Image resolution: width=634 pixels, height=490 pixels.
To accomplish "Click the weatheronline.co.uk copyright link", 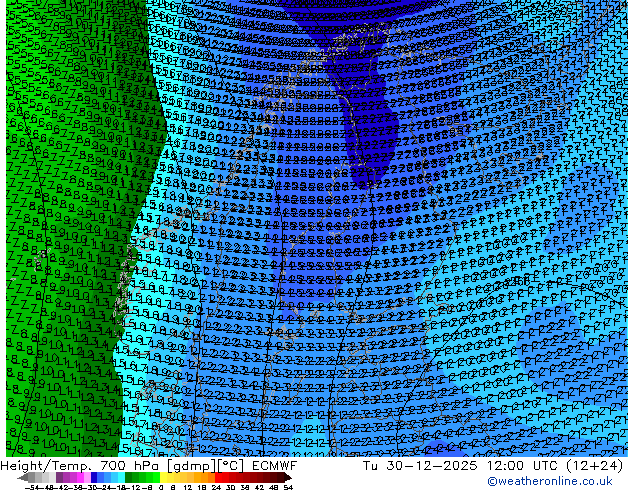I will [x=550, y=481].
